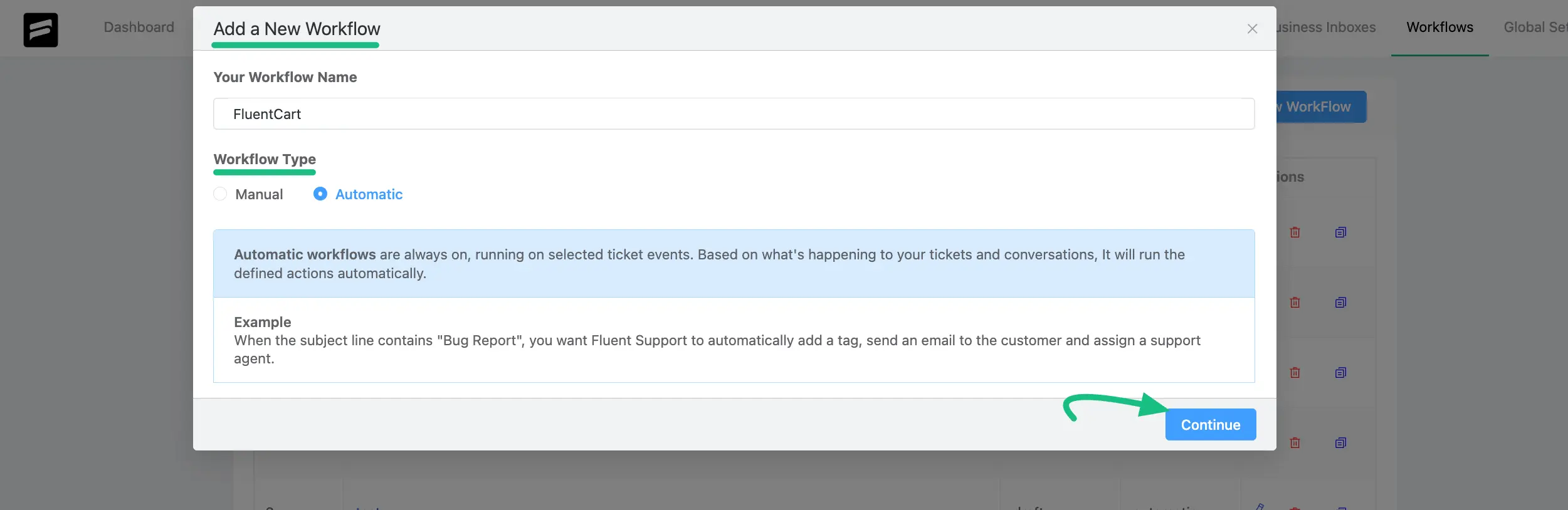Image resolution: width=1568 pixels, height=510 pixels.
Task: Click the fourth row's duplicate icon
Action: [1340, 443]
